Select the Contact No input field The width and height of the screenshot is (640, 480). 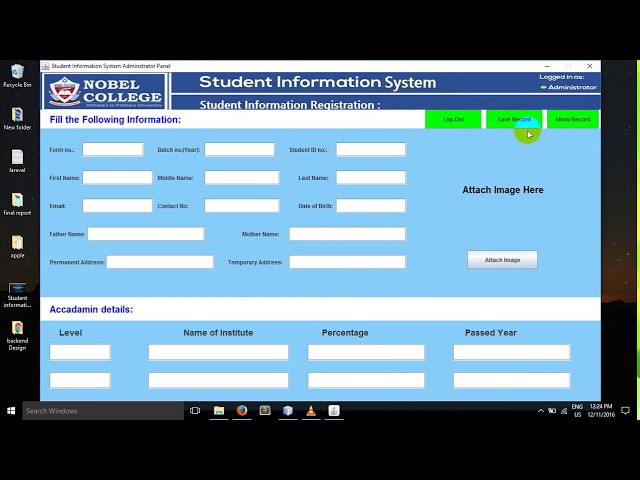click(242, 206)
